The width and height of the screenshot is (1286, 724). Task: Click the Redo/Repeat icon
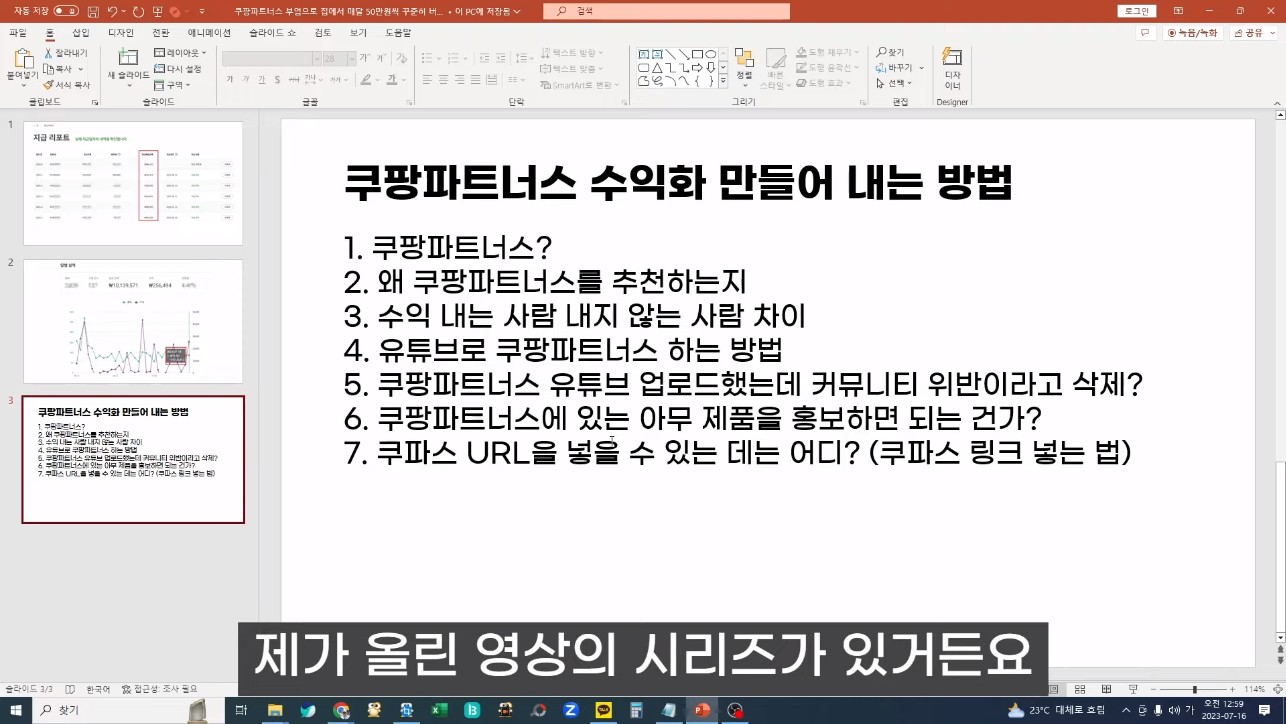click(x=138, y=11)
